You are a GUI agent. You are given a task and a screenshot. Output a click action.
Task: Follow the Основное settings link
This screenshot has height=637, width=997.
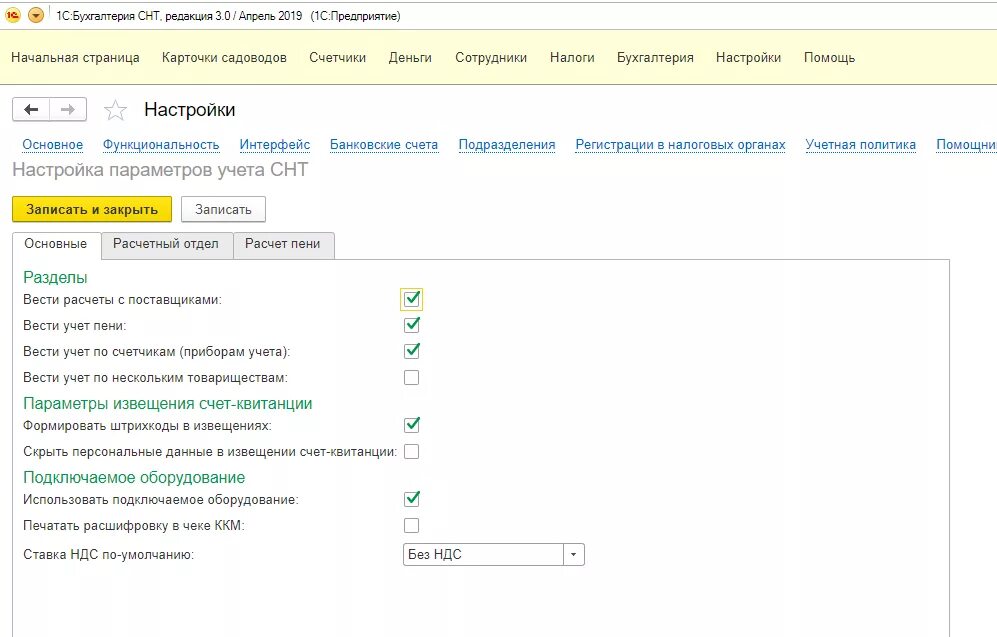click(x=53, y=145)
